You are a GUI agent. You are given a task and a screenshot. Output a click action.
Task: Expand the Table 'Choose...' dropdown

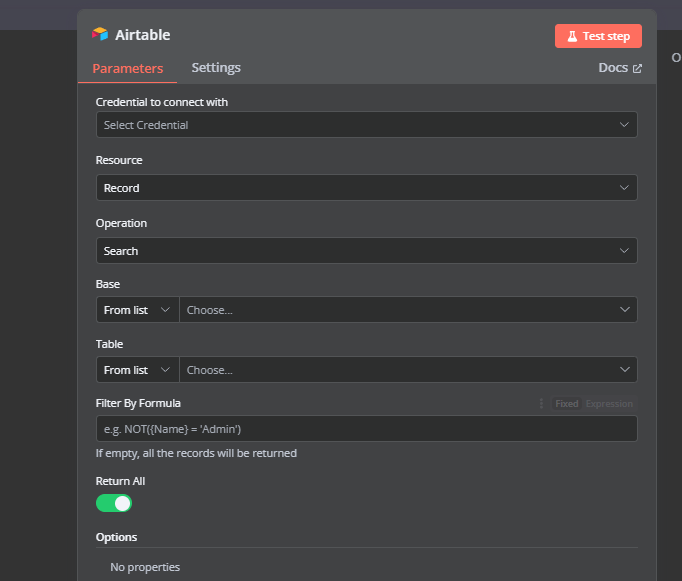tap(408, 370)
